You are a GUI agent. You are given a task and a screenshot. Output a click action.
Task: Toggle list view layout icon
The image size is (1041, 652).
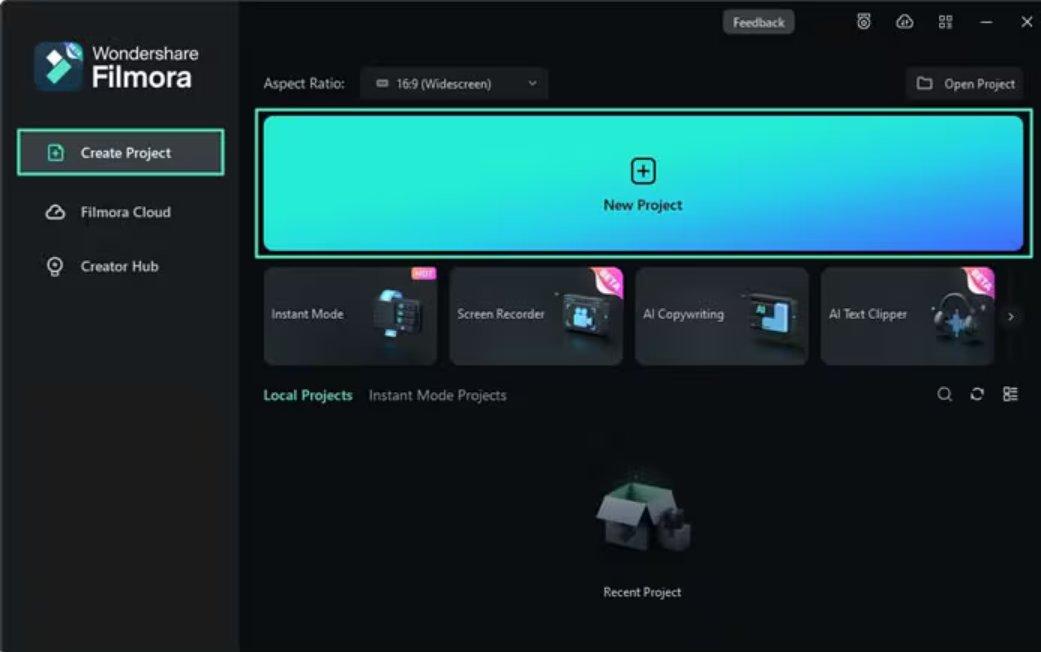click(1010, 394)
